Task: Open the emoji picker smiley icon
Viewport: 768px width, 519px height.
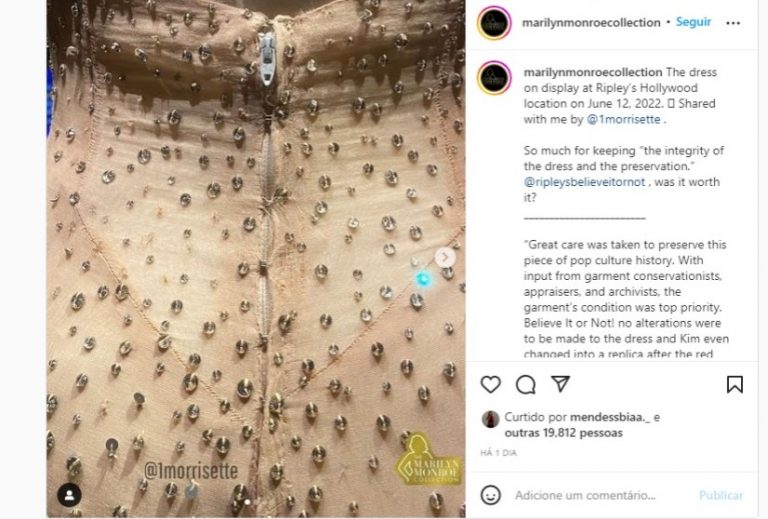Action: pyautogui.click(x=490, y=495)
